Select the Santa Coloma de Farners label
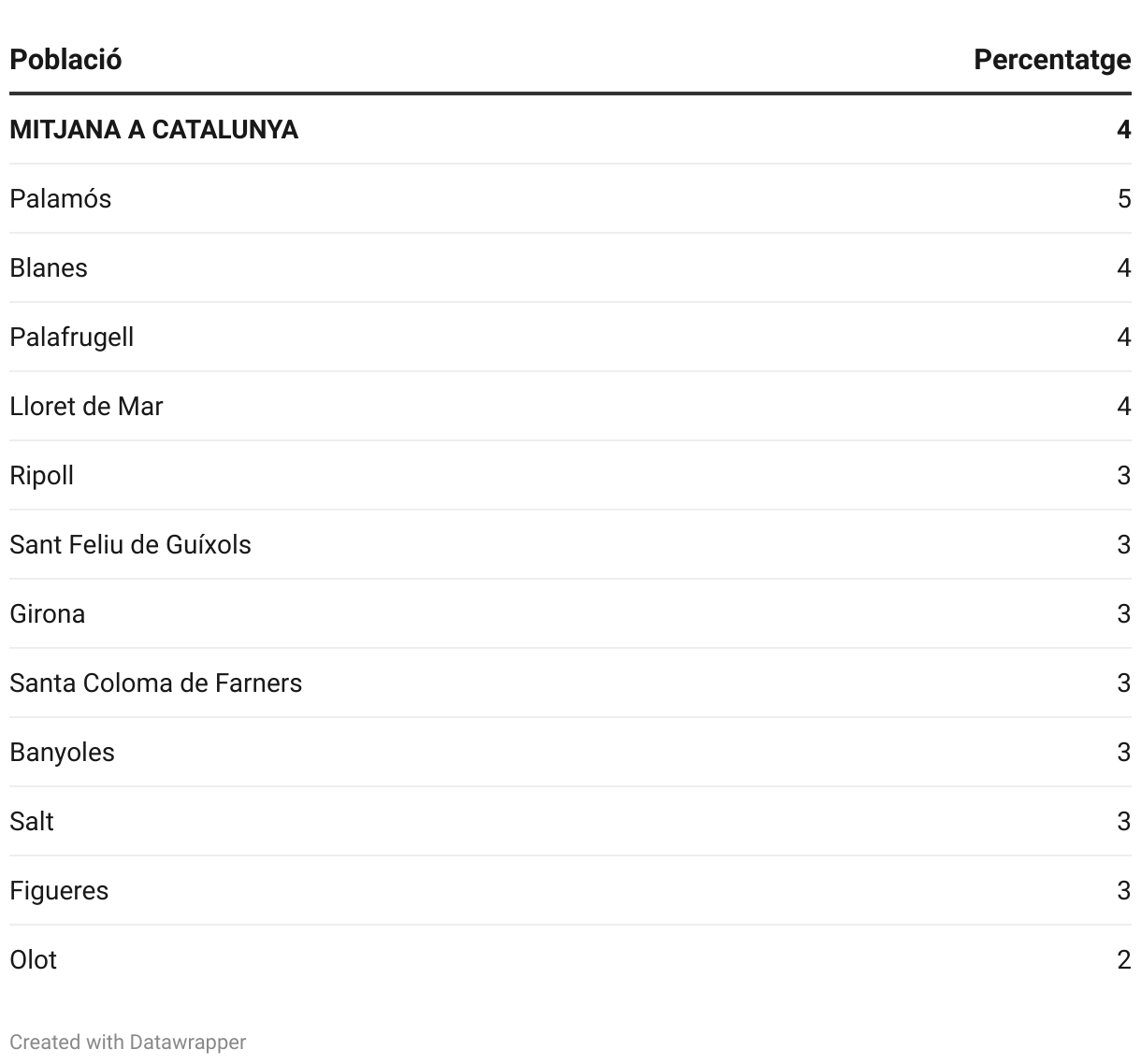 [155, 683]
